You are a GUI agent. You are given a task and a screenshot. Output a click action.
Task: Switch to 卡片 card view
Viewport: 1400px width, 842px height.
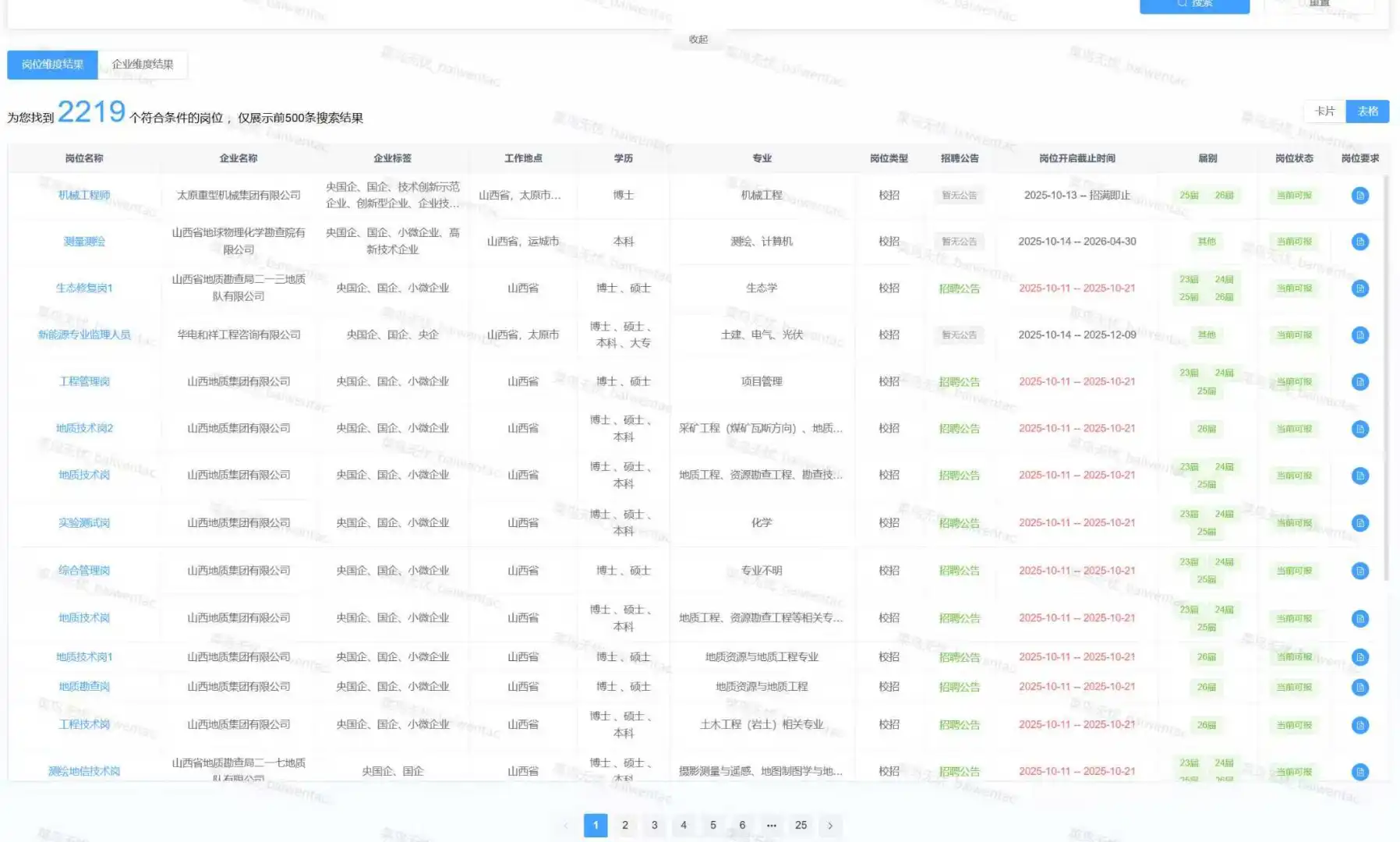1324,111
